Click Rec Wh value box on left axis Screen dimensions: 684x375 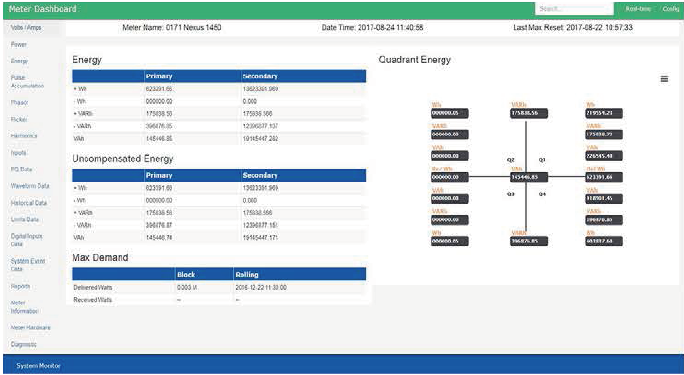450,177
